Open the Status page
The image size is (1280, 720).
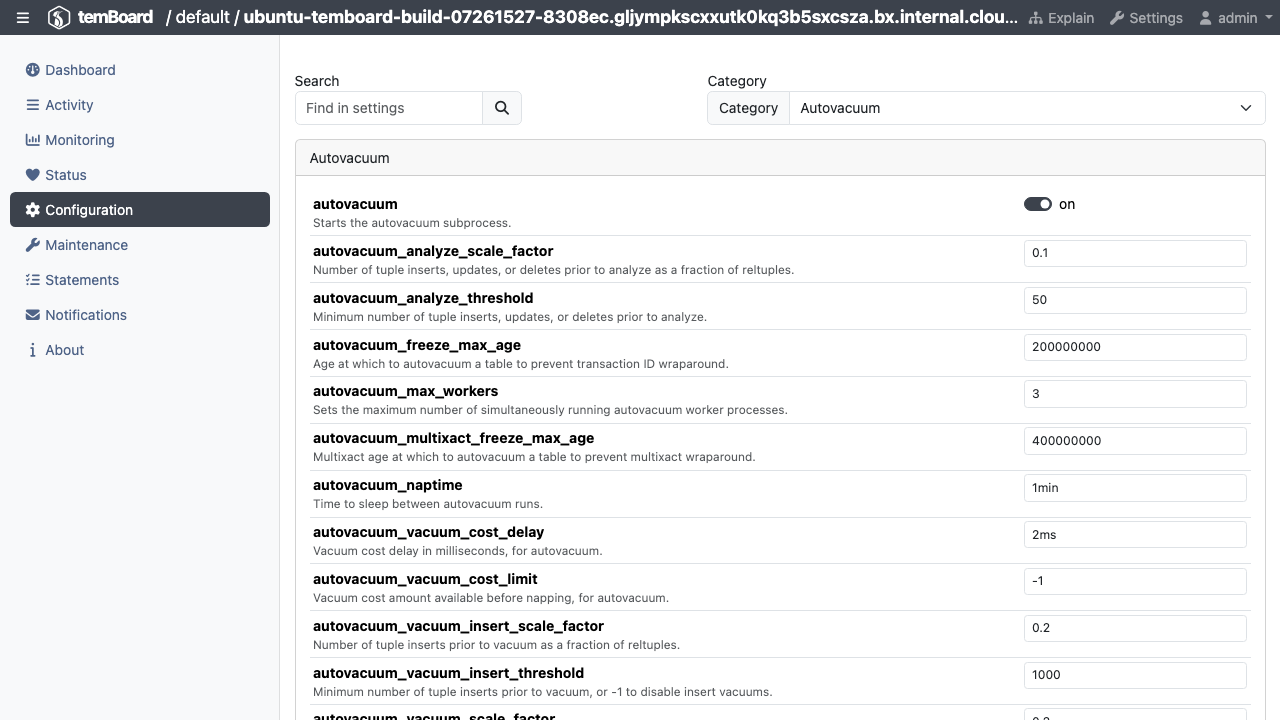point(140,175)
